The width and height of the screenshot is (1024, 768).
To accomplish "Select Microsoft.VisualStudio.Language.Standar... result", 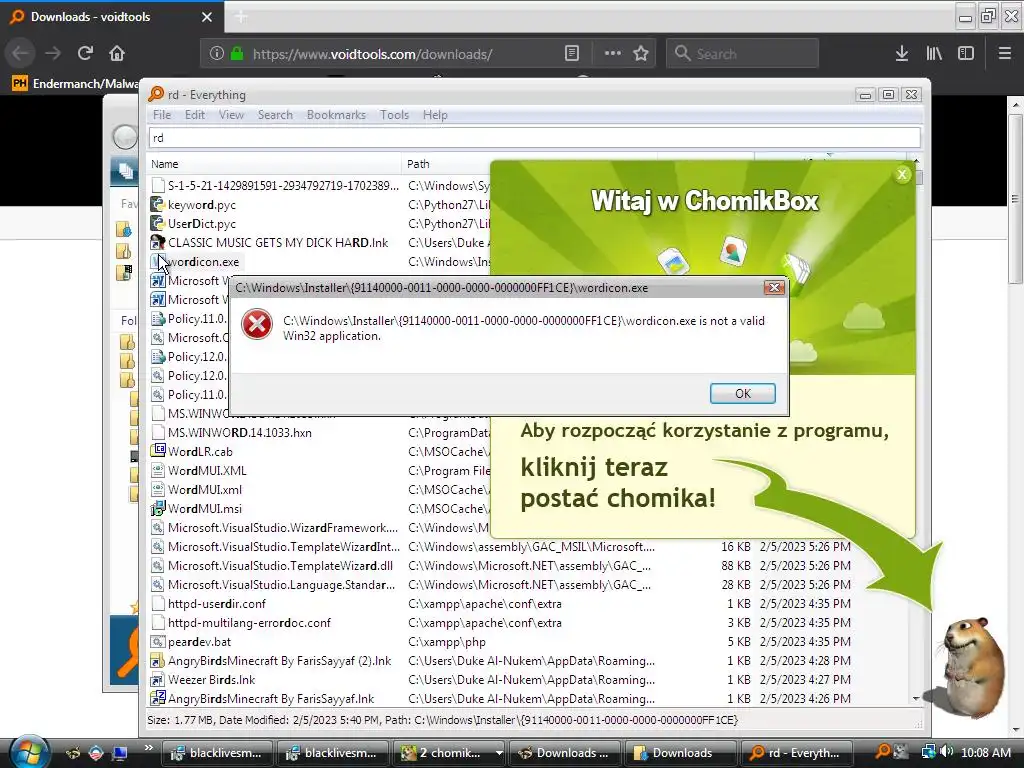I will (281, 584).
